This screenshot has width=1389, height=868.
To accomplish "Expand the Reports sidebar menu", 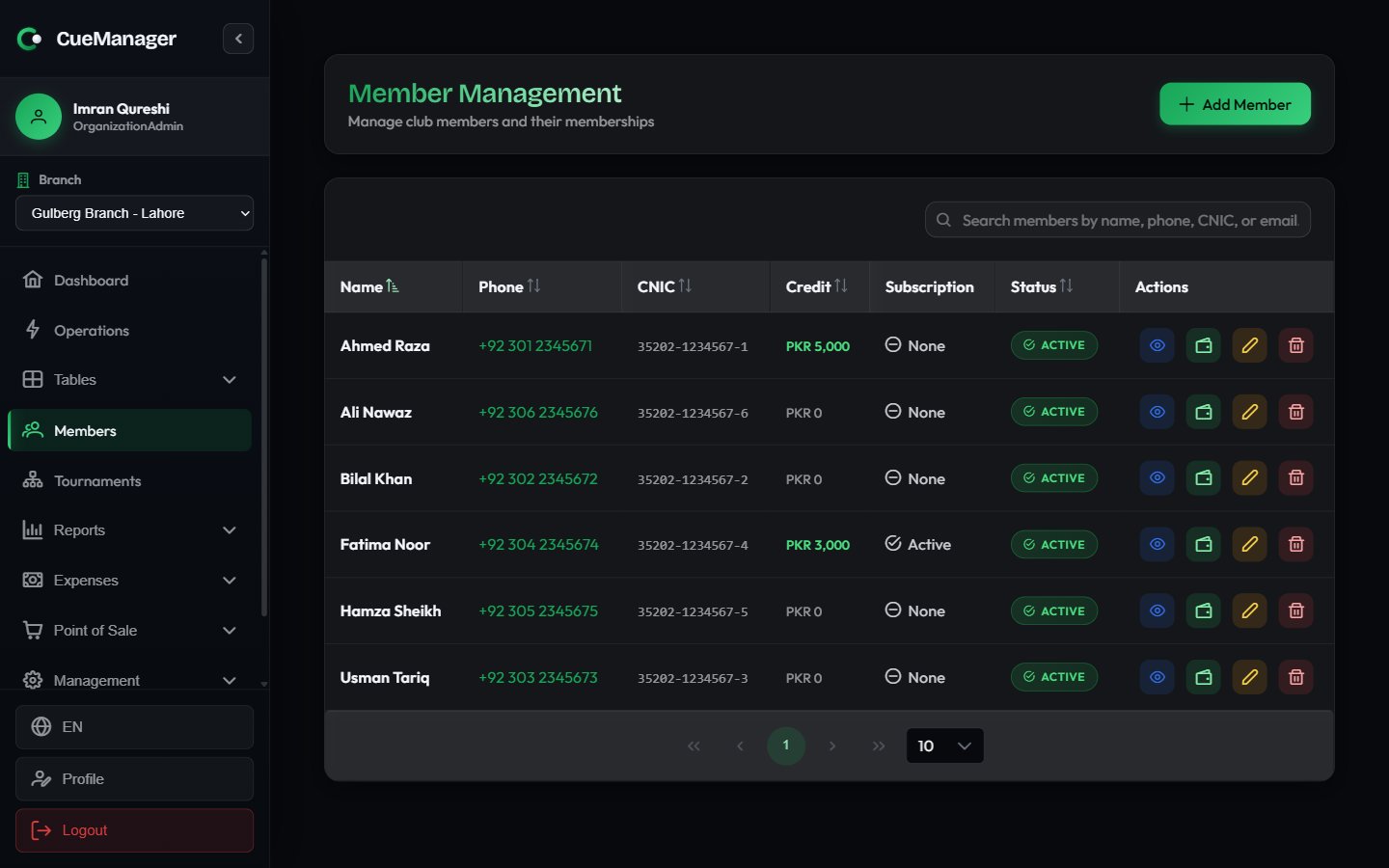I will click(129, 530).
